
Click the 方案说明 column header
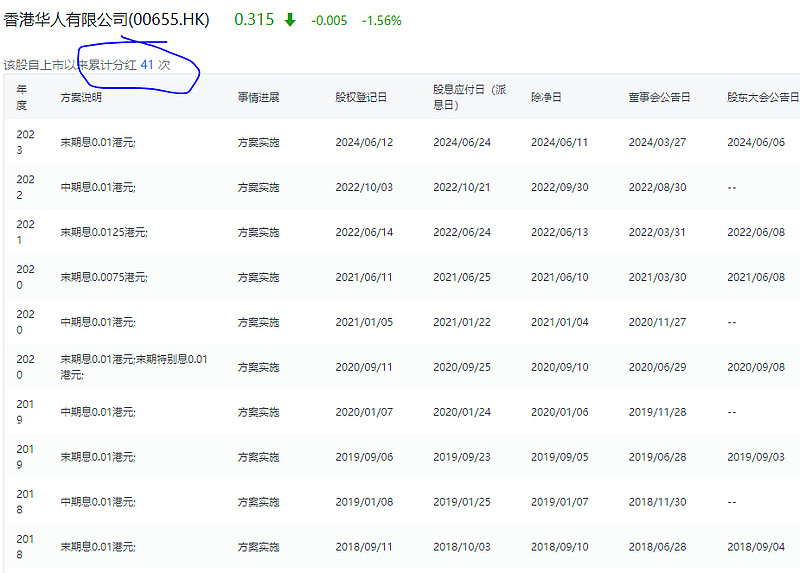[x=81, y=97]
